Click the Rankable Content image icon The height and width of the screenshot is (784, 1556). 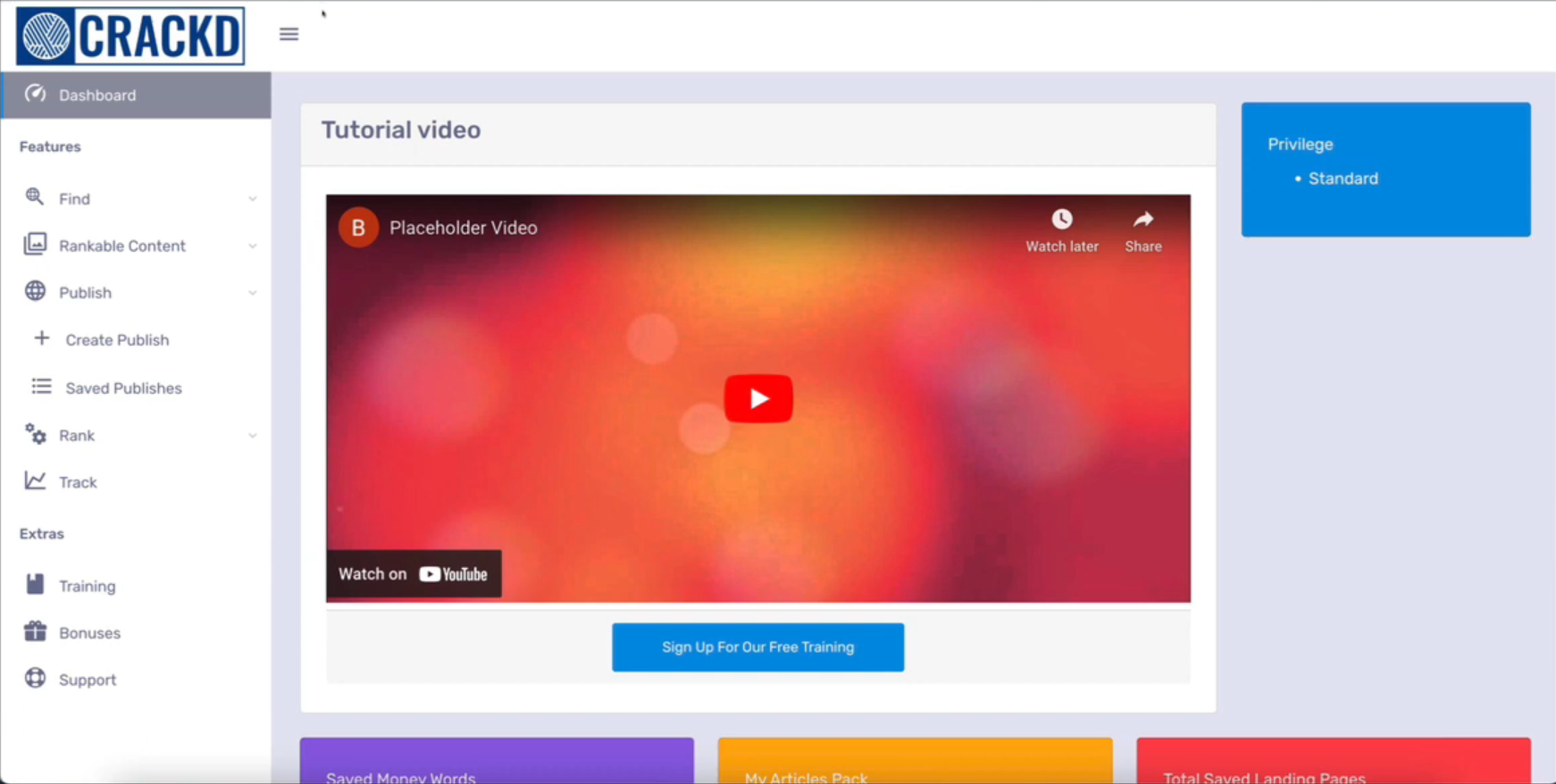[x=35, y=245]
